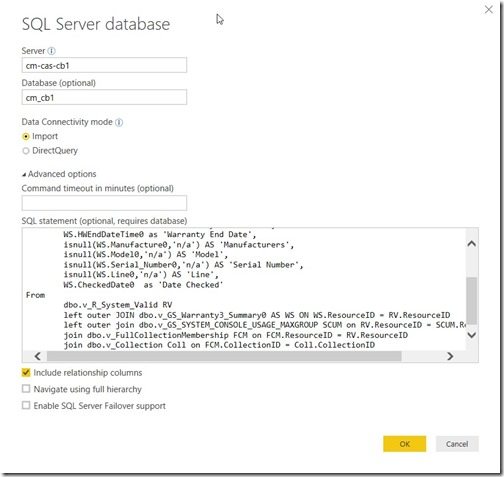This screenshot has height=477, width=504.
Task: Click the 'dbo.v_R_System_Valid RV' line
Action: [x=118, y=305]
